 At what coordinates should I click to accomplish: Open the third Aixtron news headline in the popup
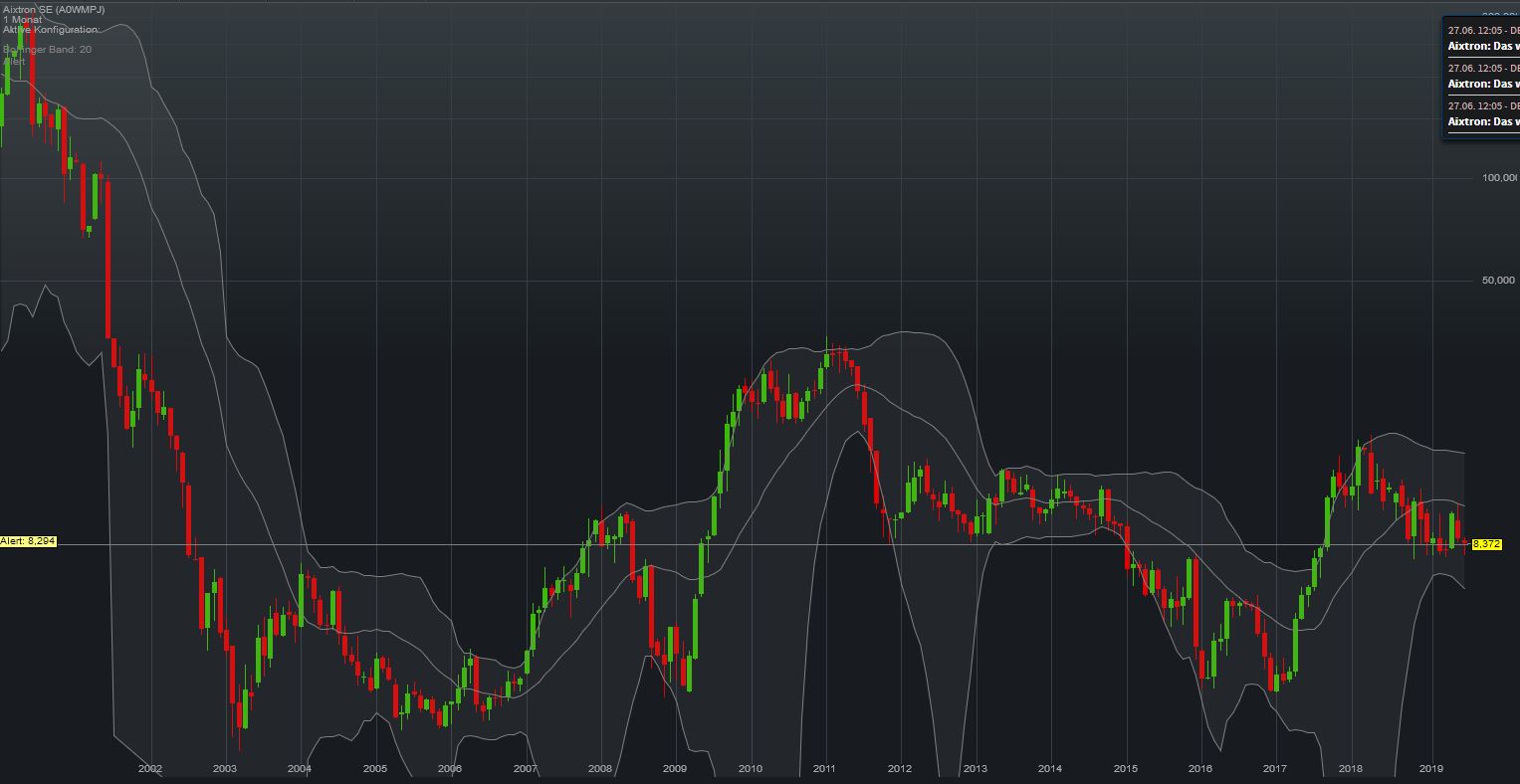(x=1483, y=121)
